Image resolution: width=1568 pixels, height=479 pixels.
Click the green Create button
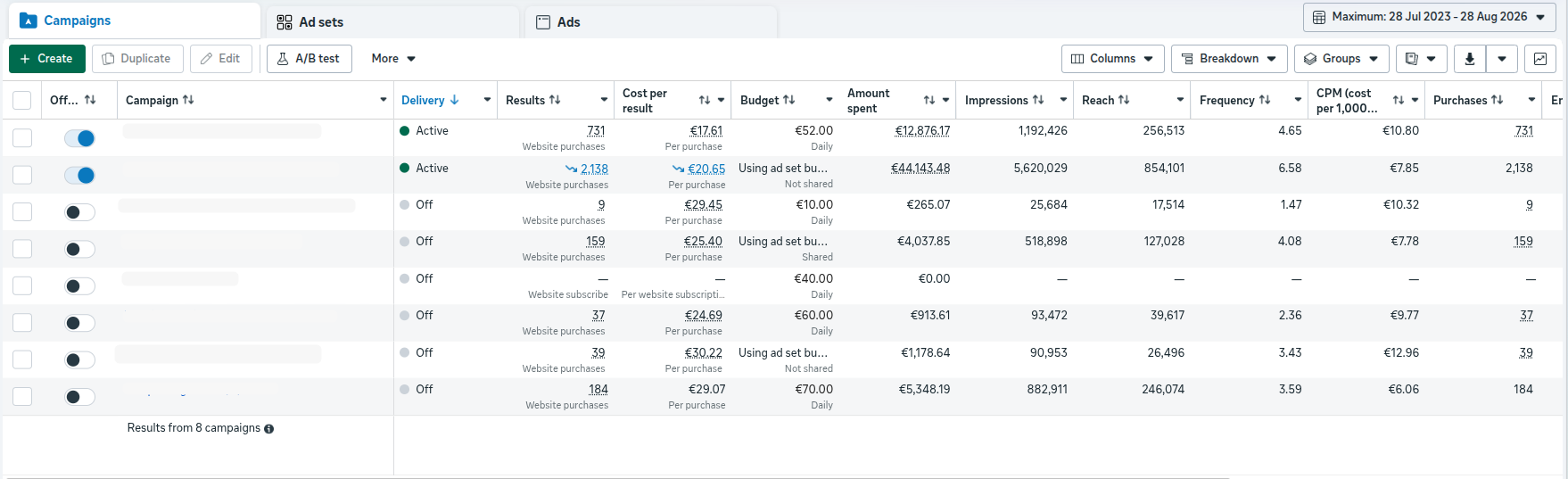pos(47,59)
